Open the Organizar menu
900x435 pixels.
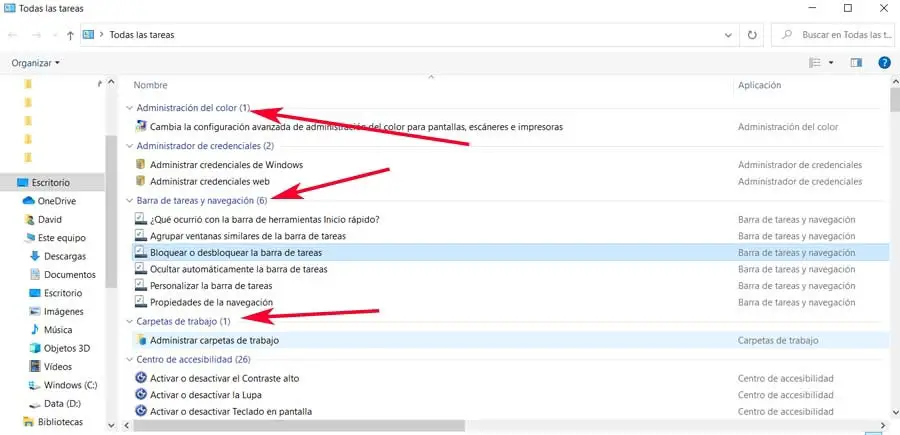(x=35, y=63)
